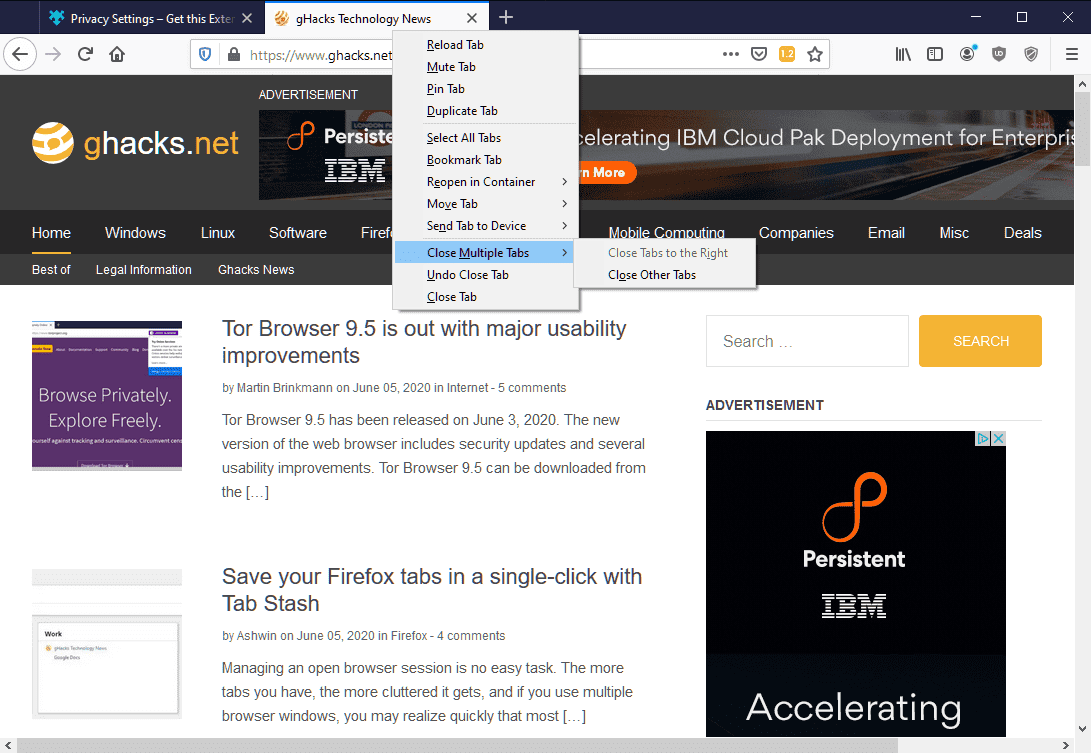Image resolution: width=1091 pixels, height=753 pixels.
Task: Choose Select All Tabs
Action: coord(486,138)
